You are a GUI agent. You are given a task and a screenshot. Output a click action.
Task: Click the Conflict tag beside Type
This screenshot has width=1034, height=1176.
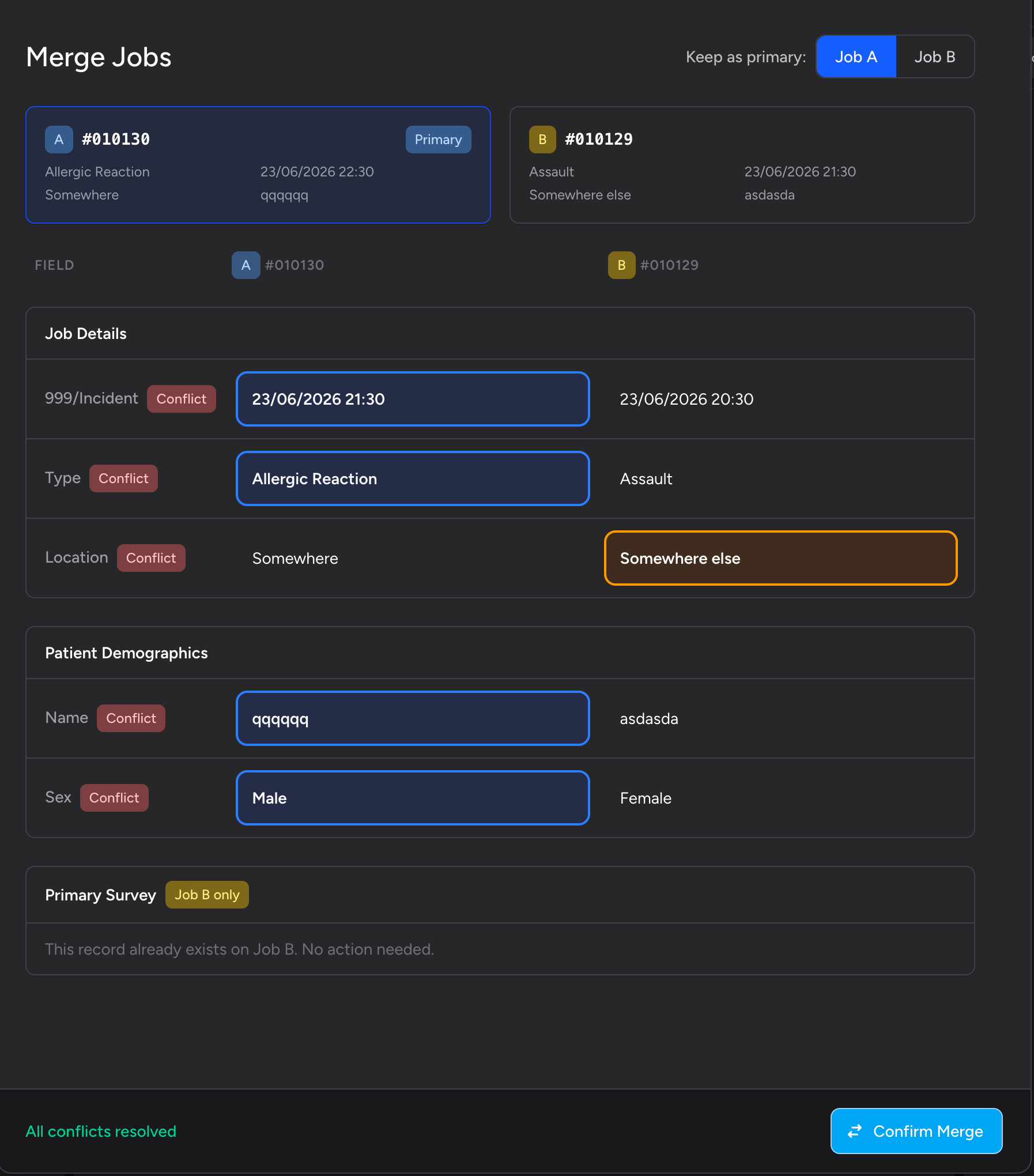click(123, 478)
